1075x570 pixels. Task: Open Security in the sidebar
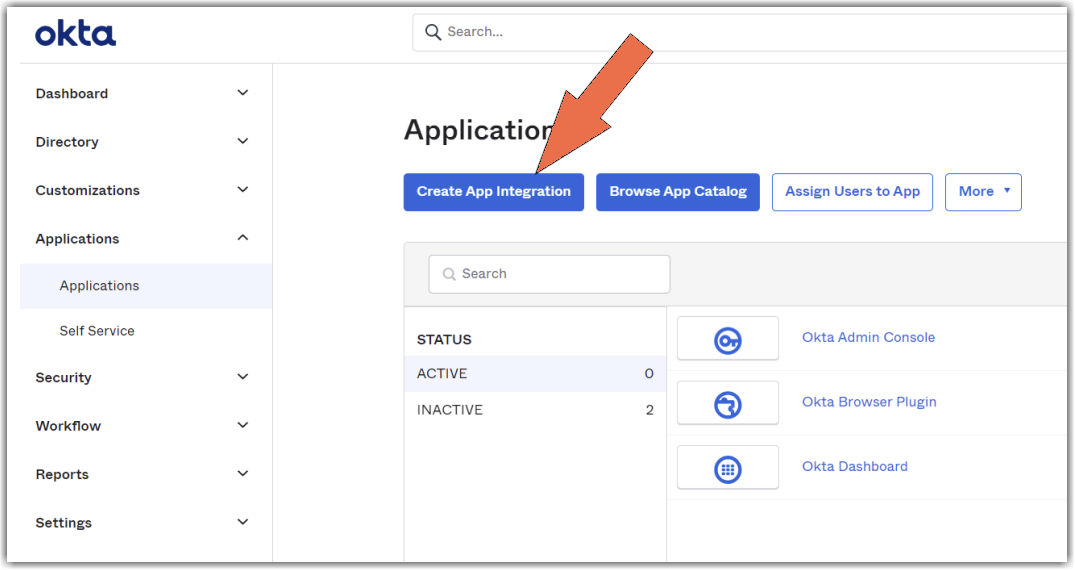[x=63, y=377]
